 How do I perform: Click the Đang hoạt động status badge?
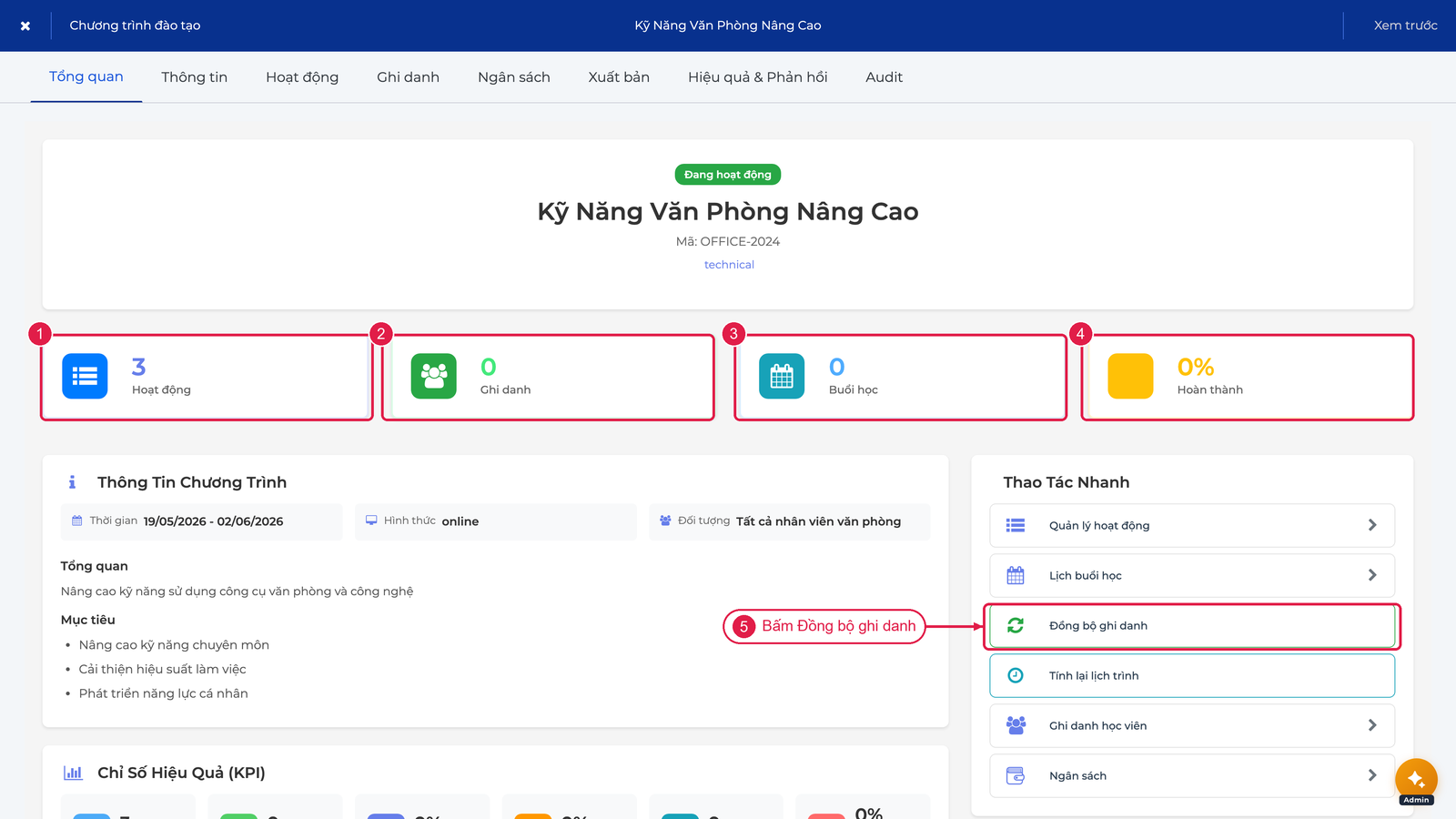click(728, 175)
